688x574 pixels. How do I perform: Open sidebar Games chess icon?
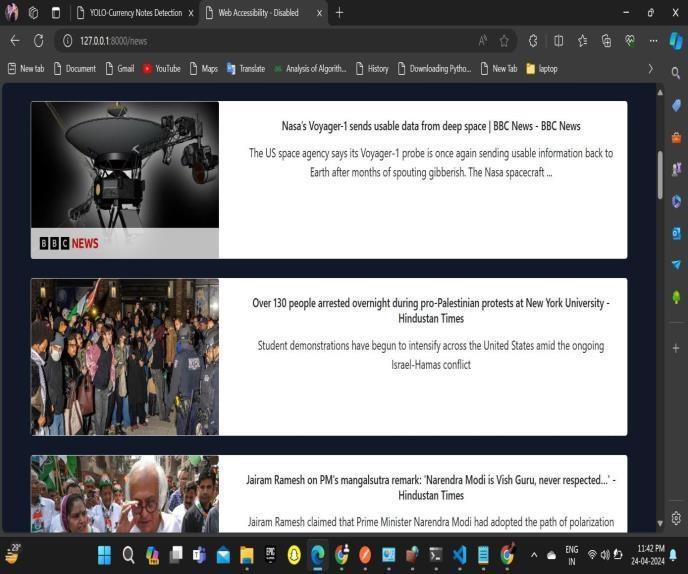pos(676,169)
